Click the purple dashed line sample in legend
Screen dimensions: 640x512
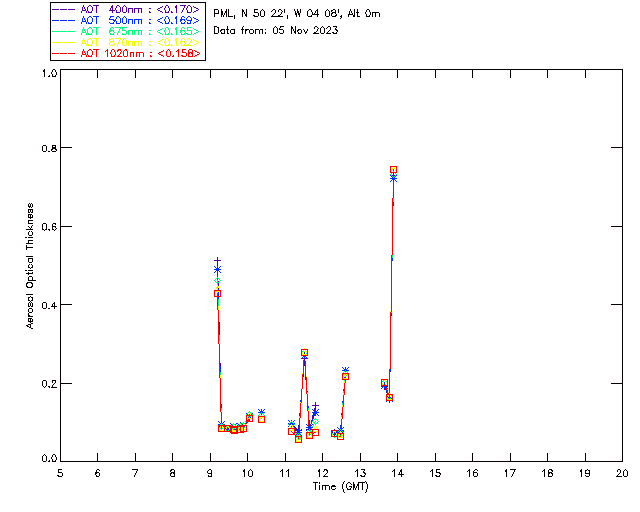click(x=64, y=9)
